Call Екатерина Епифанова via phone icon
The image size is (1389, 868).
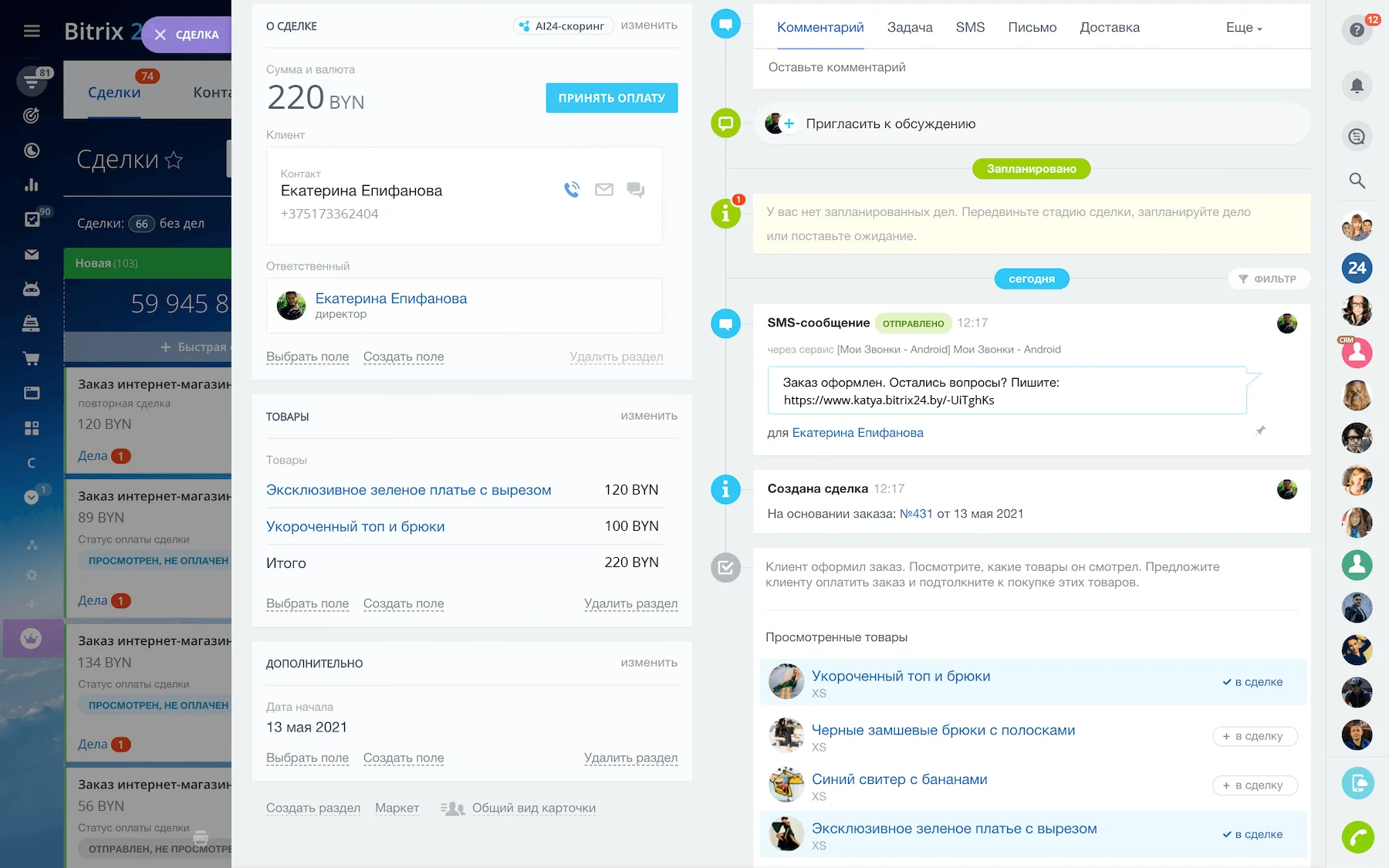coord(571,191)
